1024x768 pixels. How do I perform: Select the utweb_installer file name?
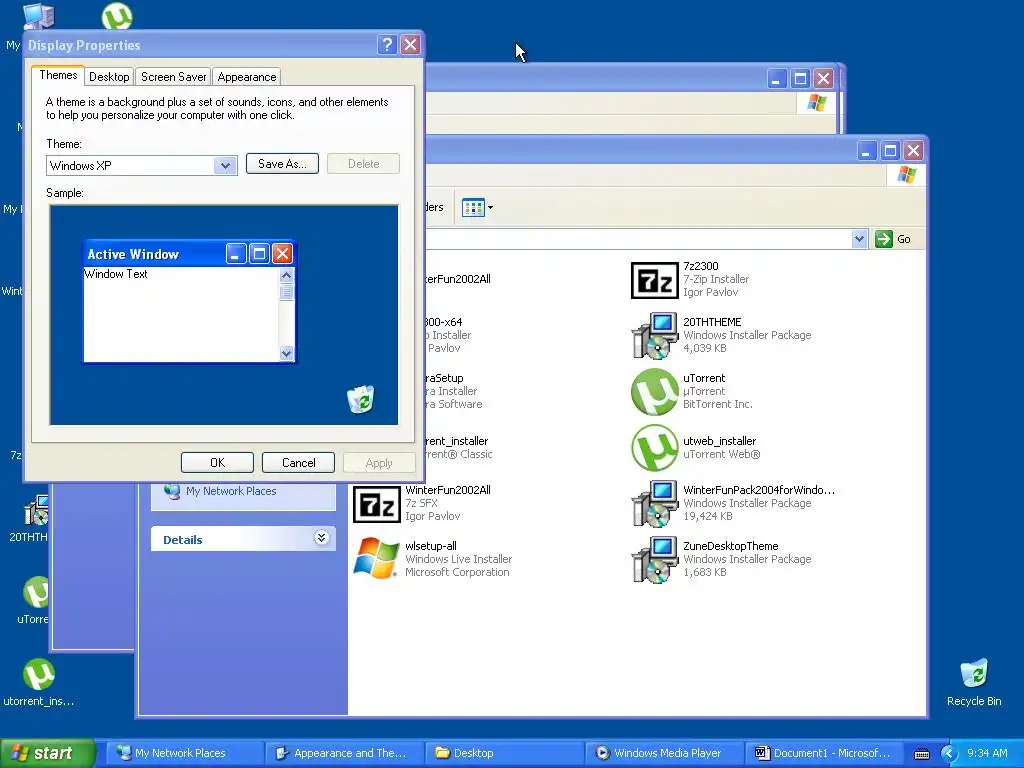coord(720,441)
